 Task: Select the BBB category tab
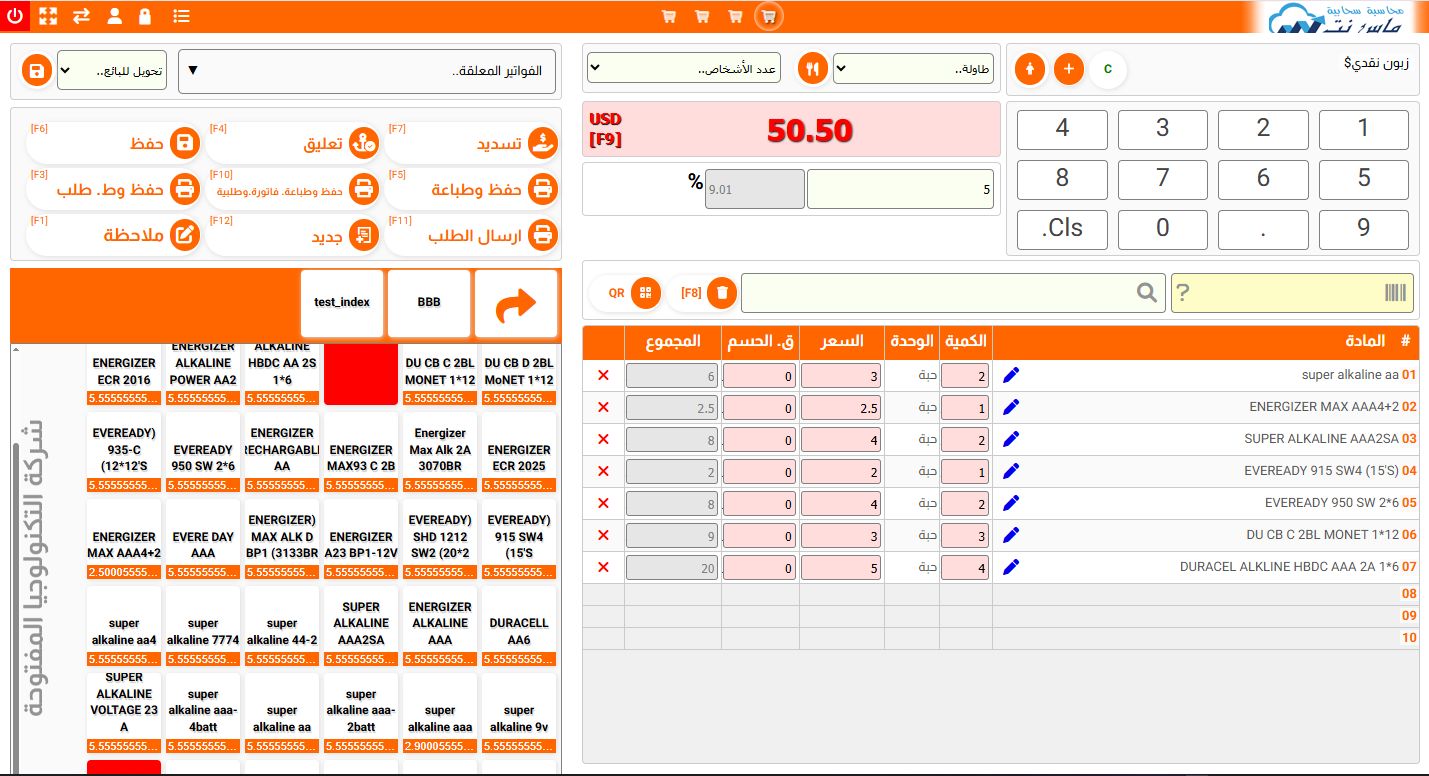[429, 302]
